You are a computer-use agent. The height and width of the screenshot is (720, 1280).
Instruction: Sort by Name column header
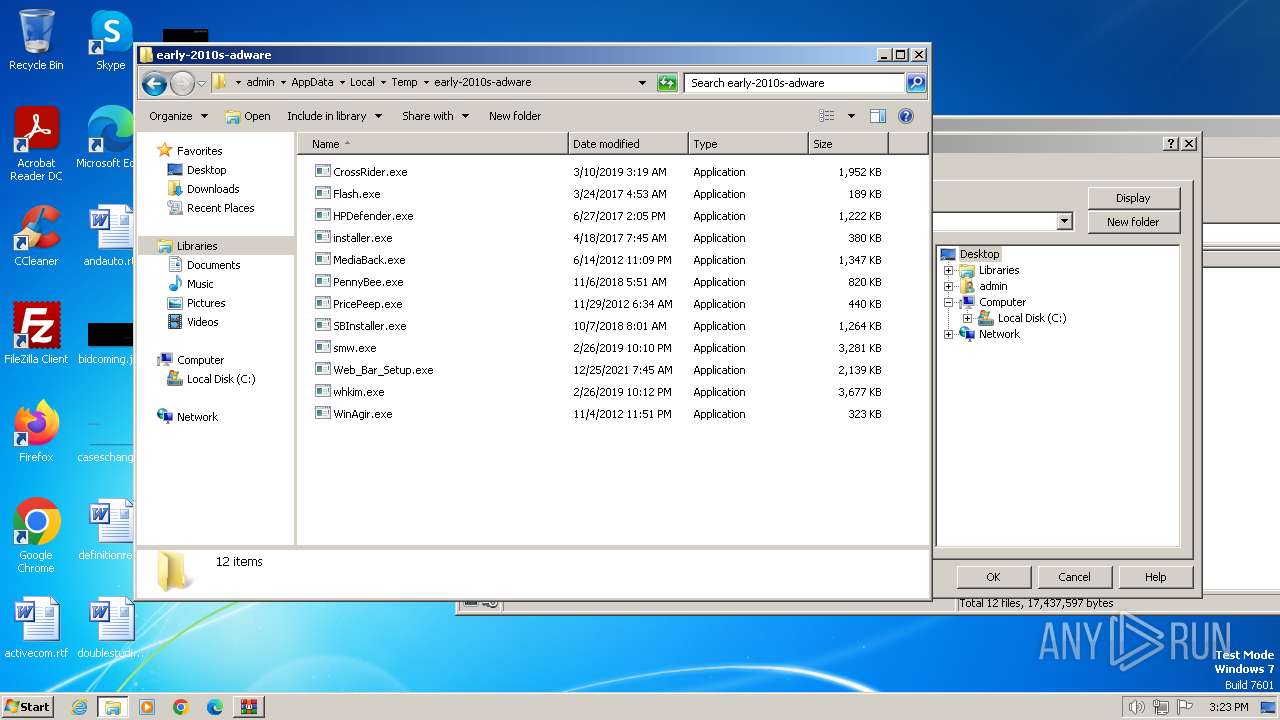(x=432, y=144)
